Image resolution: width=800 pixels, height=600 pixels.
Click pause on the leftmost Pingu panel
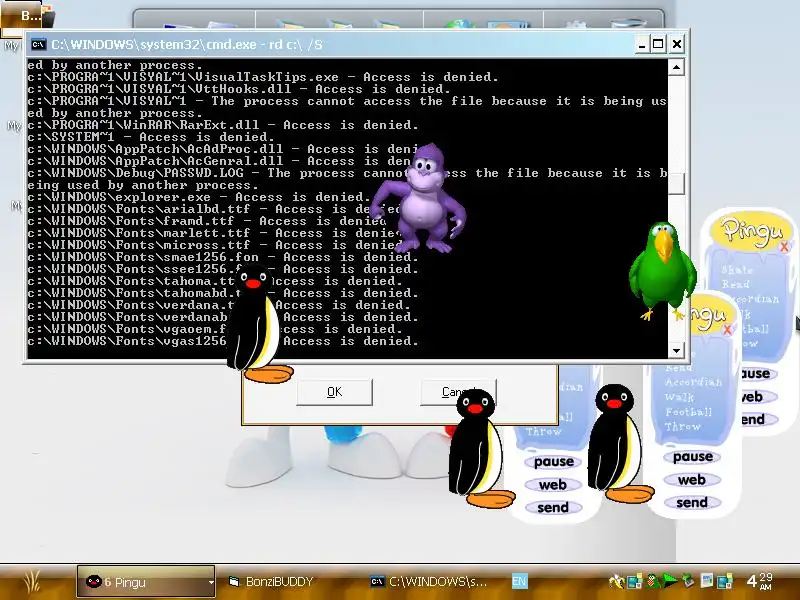553,462
